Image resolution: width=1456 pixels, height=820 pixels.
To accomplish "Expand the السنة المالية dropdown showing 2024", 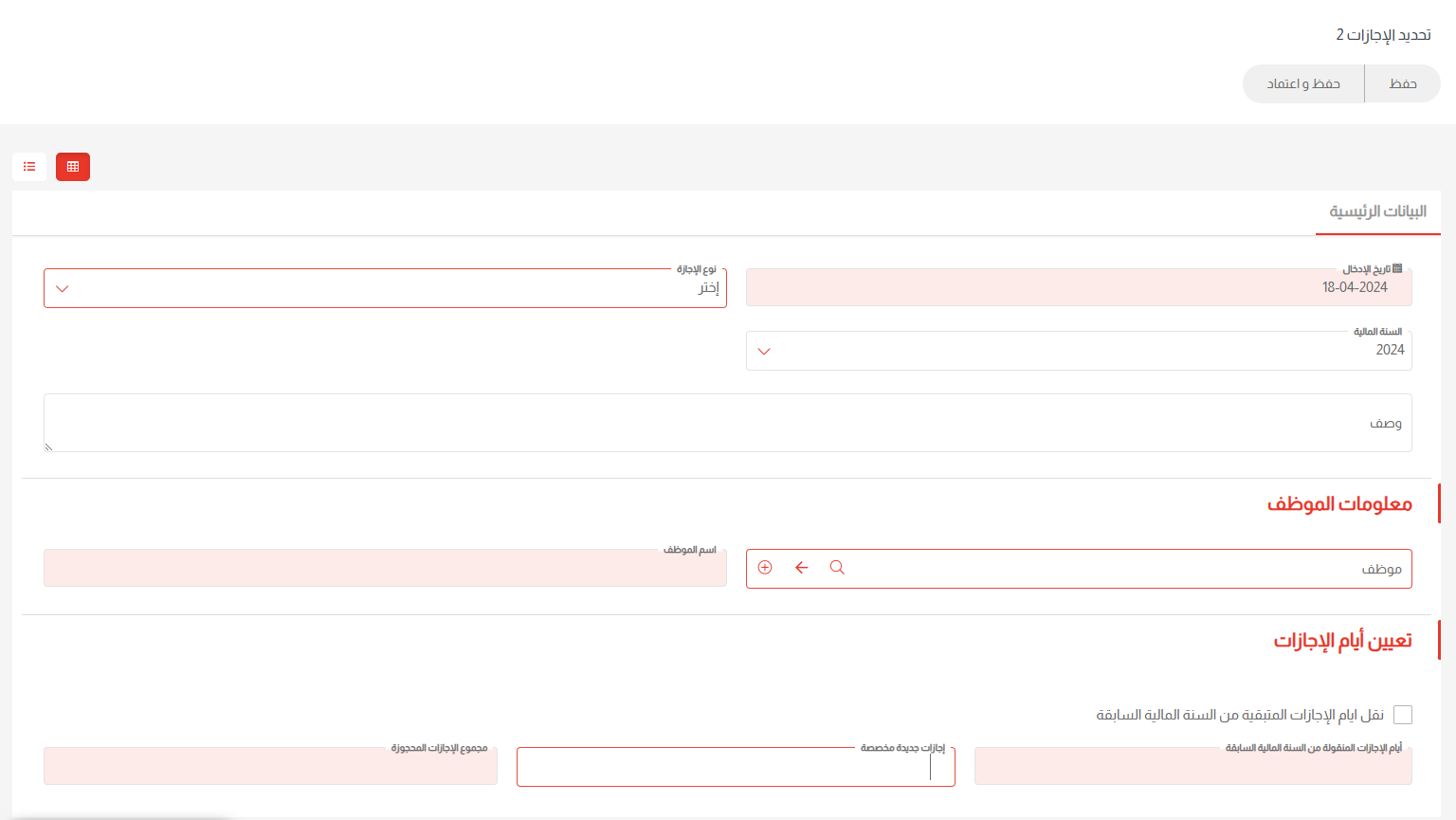I will (x=1079, y=351).
